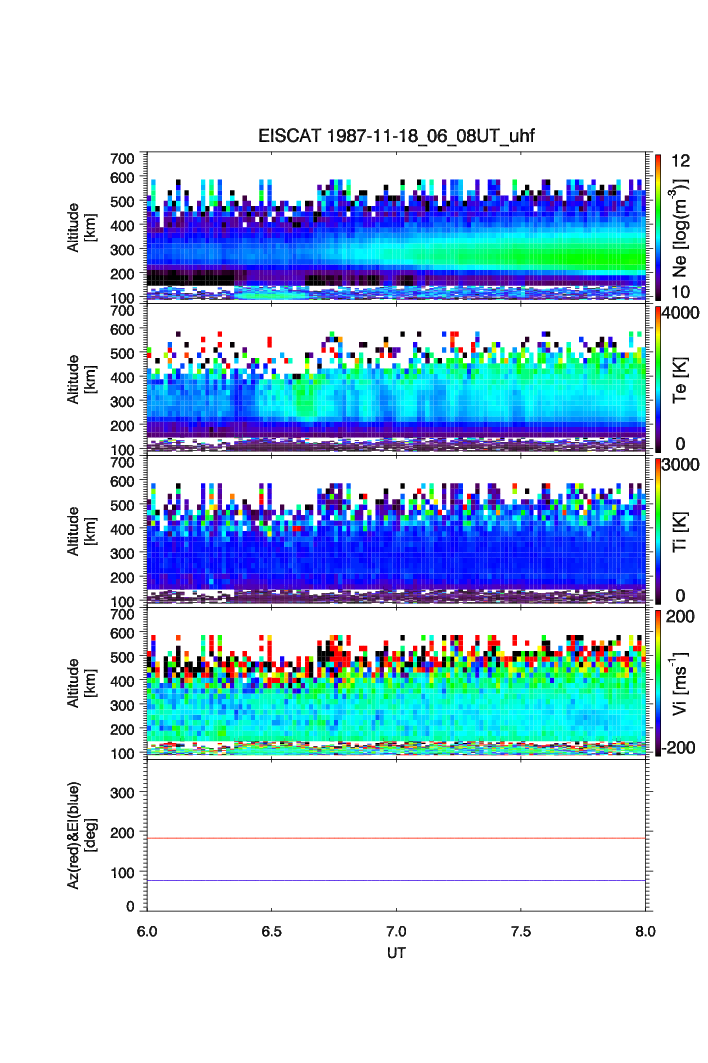Viewport: 708px width, 1063px height.
Task: Click the 7.0 tick label on UT axis
Action: [397, 930]
